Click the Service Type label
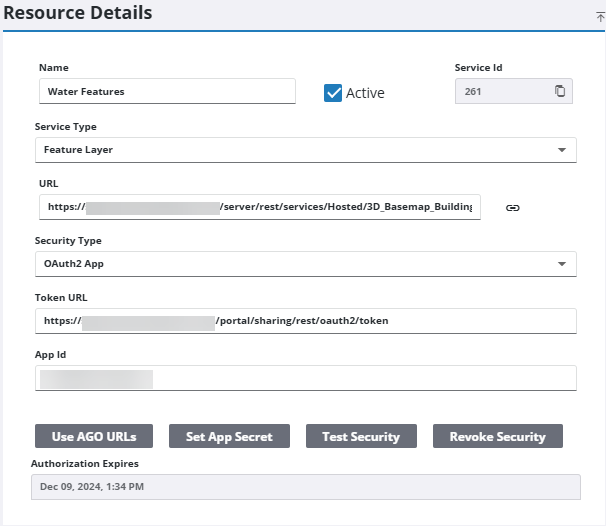606x526 pixels. click(66, 127)
